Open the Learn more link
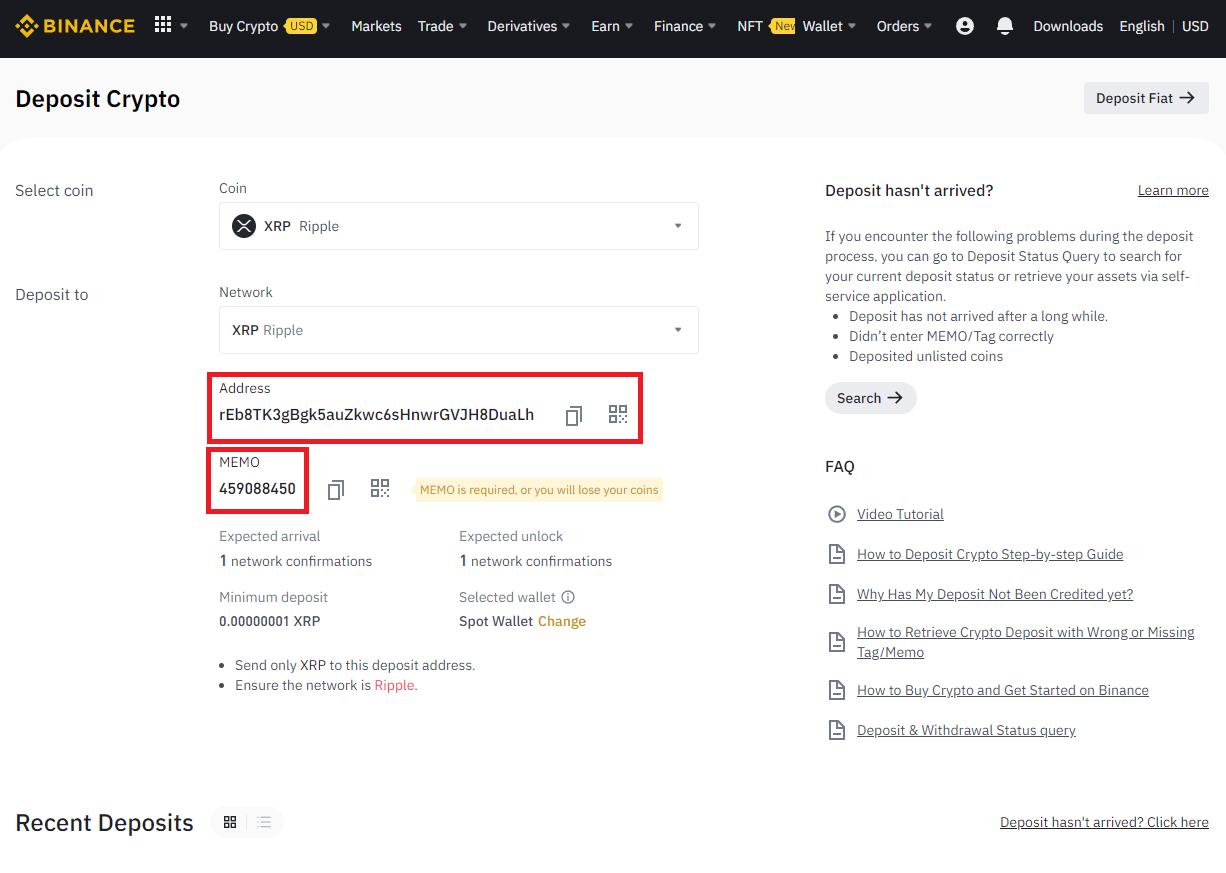The width and height of the screenshot is (1226, 873). [x=1173, y=190]
